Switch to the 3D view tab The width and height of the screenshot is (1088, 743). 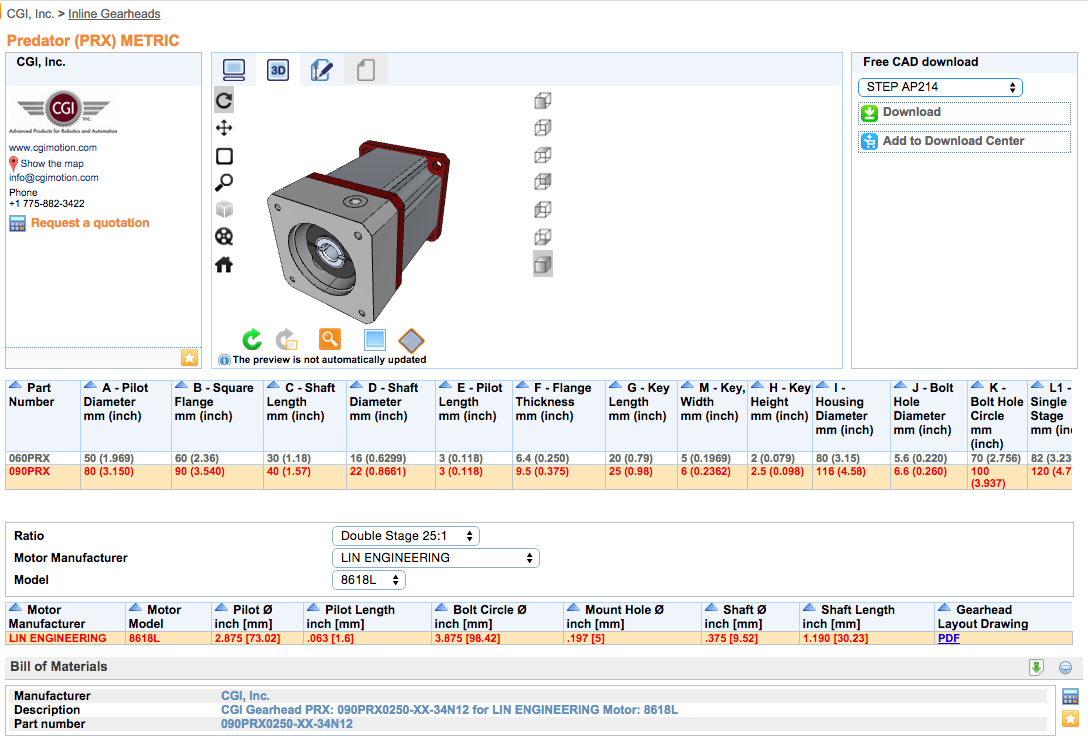pos(278,70)
